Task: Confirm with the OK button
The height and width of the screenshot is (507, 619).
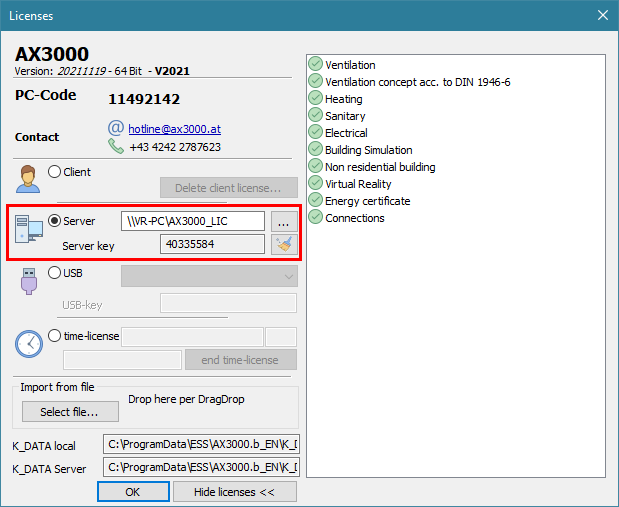Action: [133, 492]
